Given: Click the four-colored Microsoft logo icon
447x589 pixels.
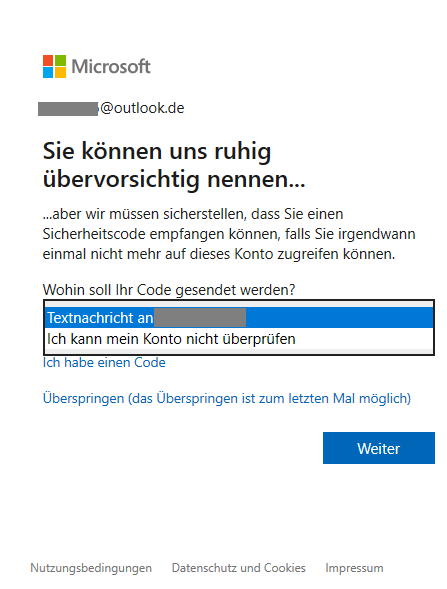Looking at the screenshot, I should pos(54,66).
